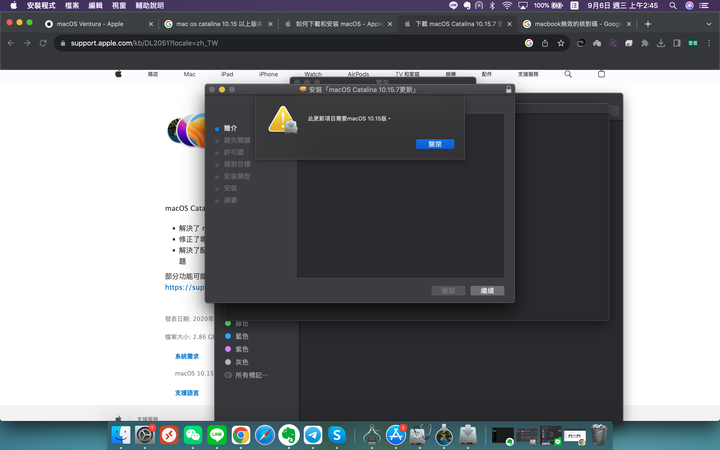
Task: Open 系統需求 link on Apple page
Action: click(187, 356)
